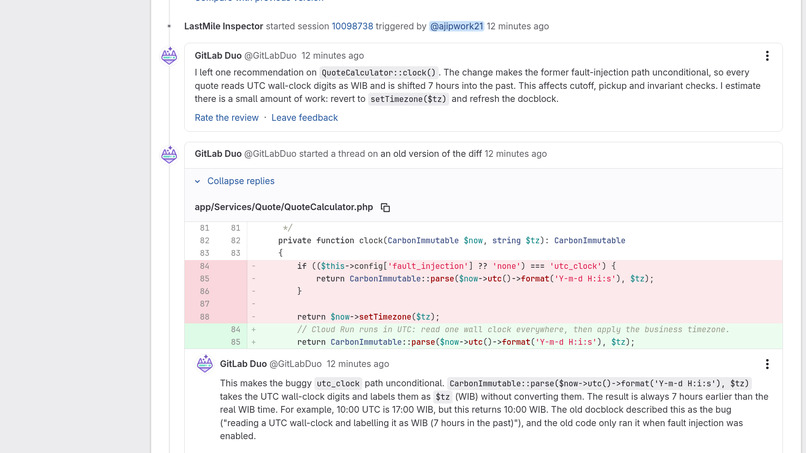Image resolution: width=806 pixels, height=453 pixels.
Task: Click Rate the review link
Action: click(226, 118)
